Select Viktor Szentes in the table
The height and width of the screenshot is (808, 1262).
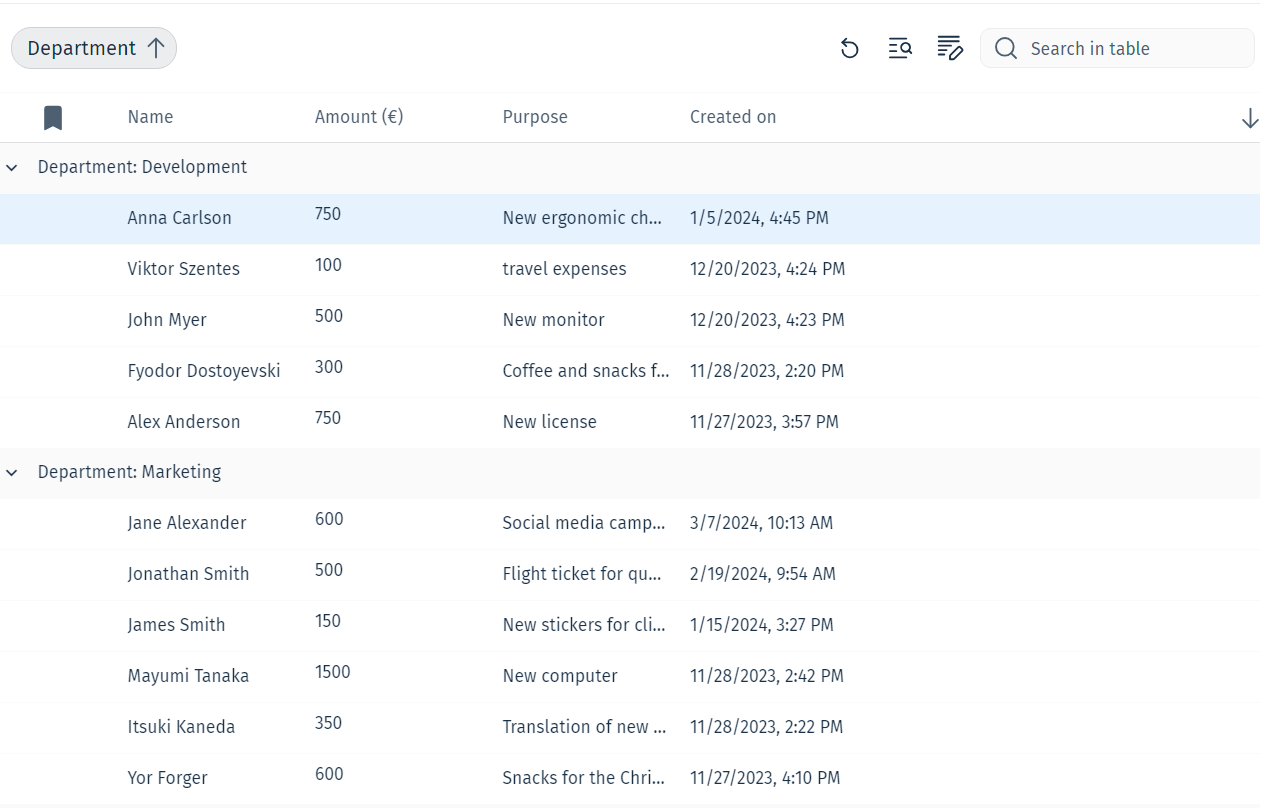[x=184, y=269]
